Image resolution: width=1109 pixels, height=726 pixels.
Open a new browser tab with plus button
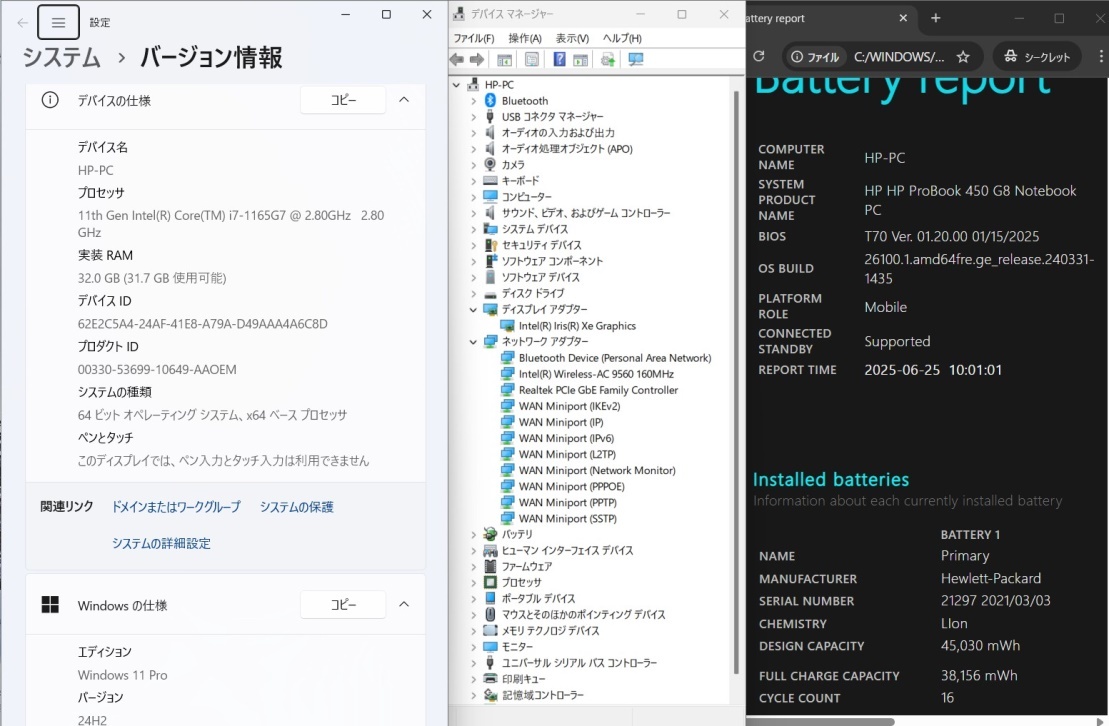pos(936,18)
